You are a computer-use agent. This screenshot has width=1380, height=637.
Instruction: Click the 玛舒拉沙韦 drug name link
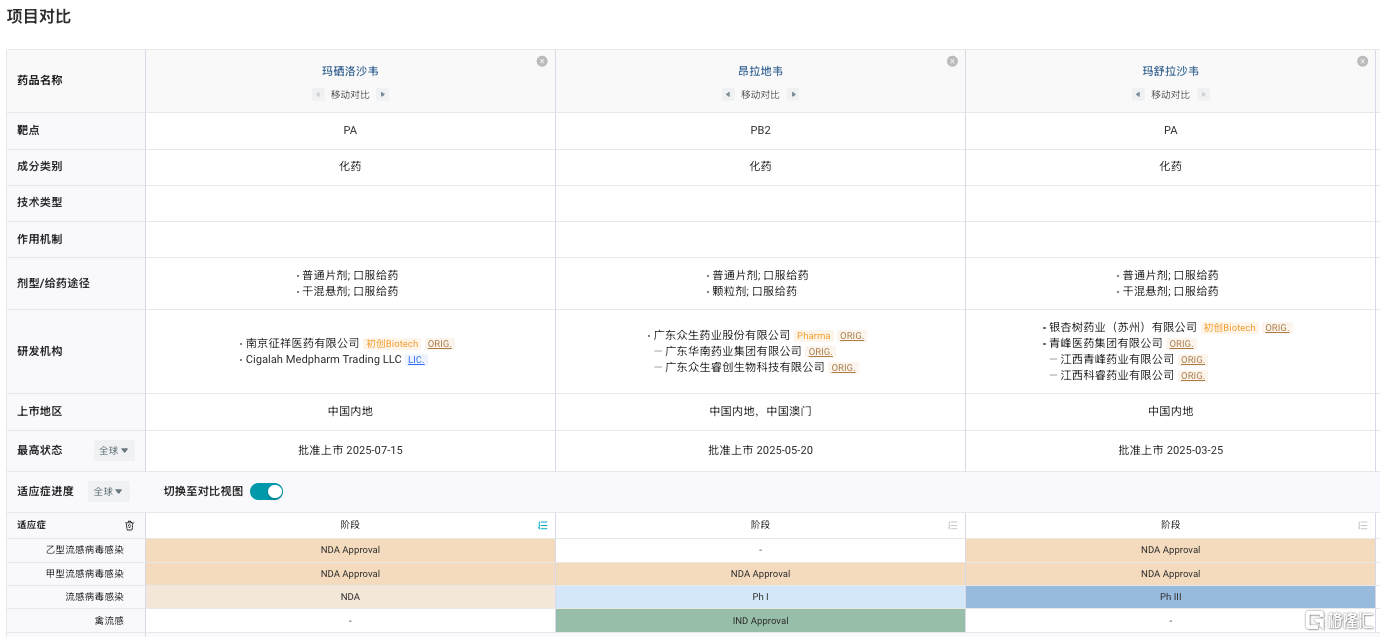pos(1170,71)
